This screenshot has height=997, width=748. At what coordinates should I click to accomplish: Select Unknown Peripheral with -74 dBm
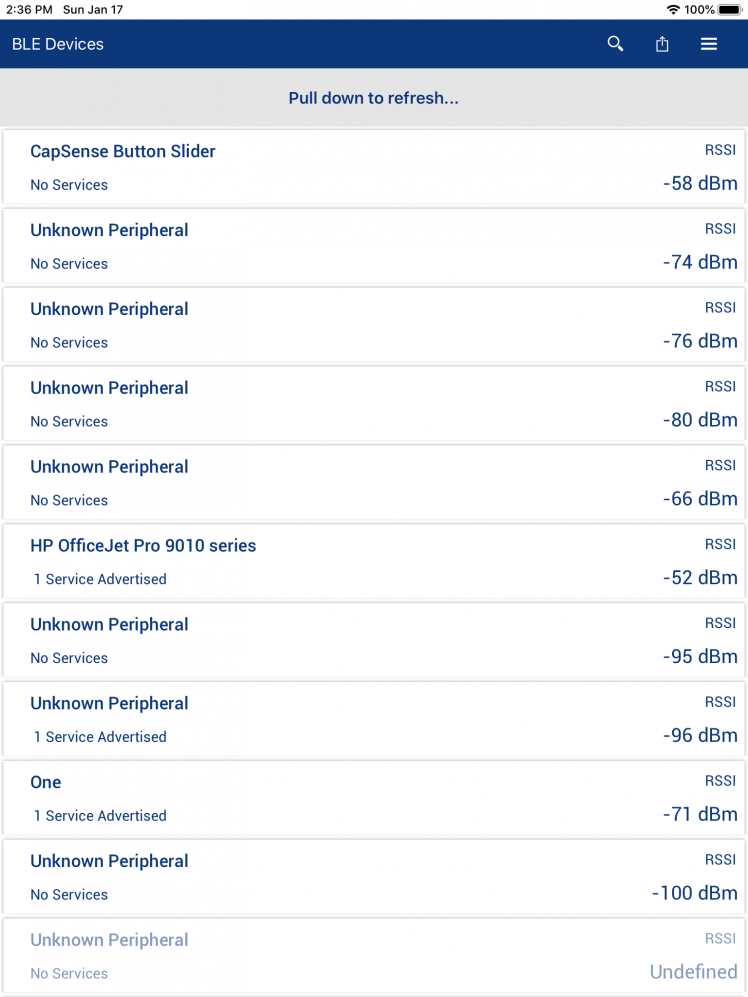coord(374,246)
